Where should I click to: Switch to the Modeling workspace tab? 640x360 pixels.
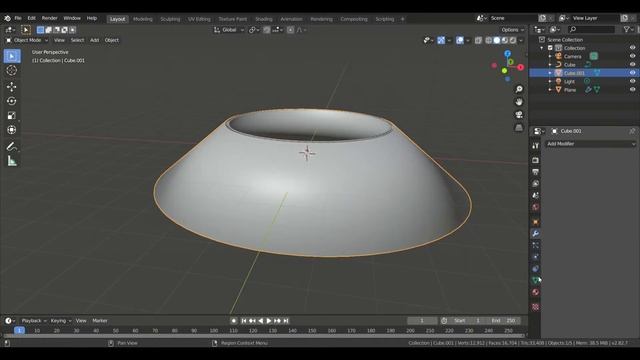tap(142, 19)
